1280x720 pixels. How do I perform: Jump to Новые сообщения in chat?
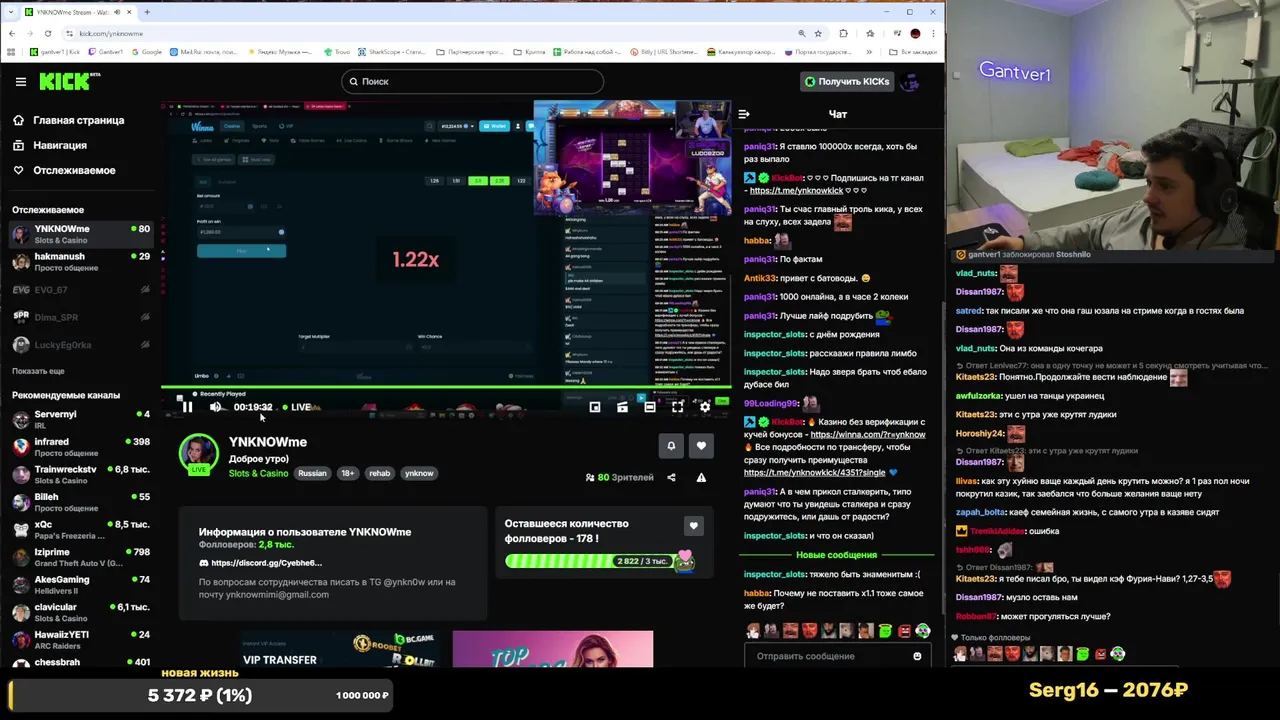(x=836, y=555)
